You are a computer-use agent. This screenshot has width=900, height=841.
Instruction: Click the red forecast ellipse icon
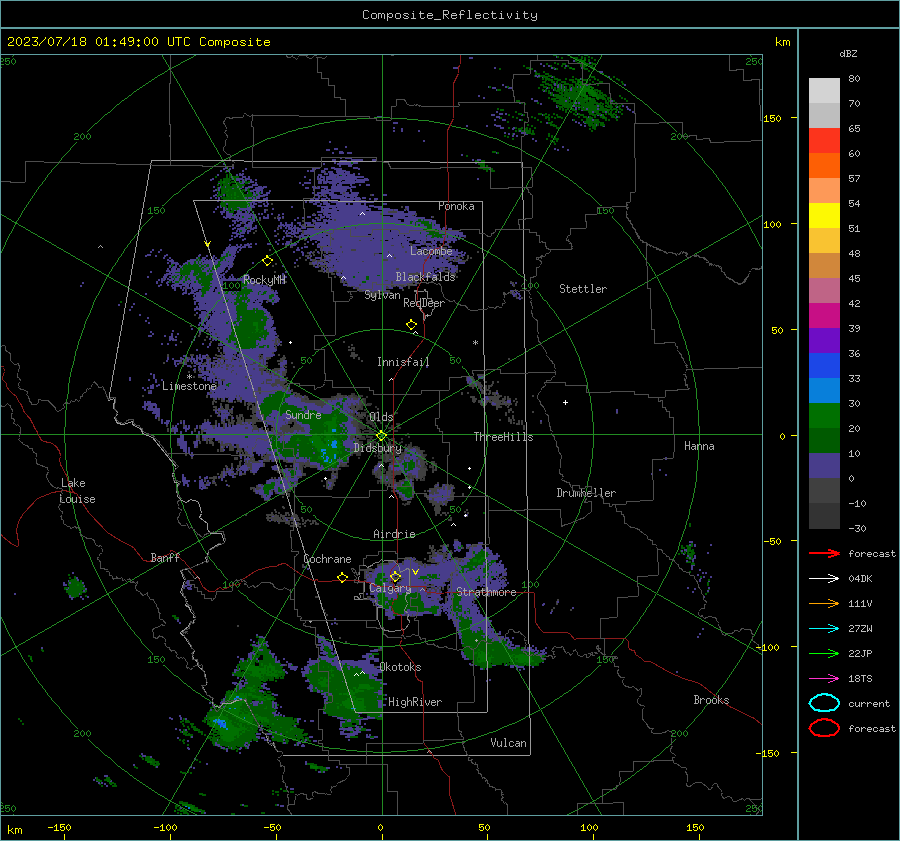[824, 728]
